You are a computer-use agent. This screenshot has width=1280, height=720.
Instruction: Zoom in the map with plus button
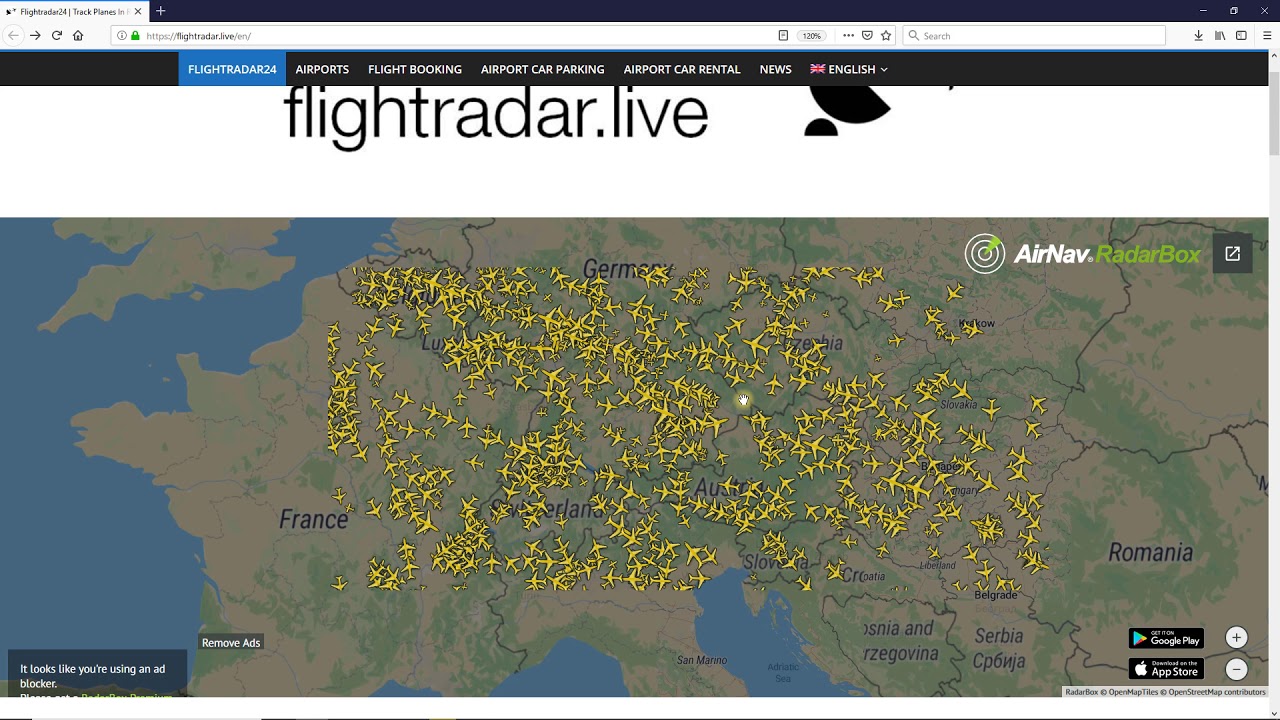(x=1236, y=638)
